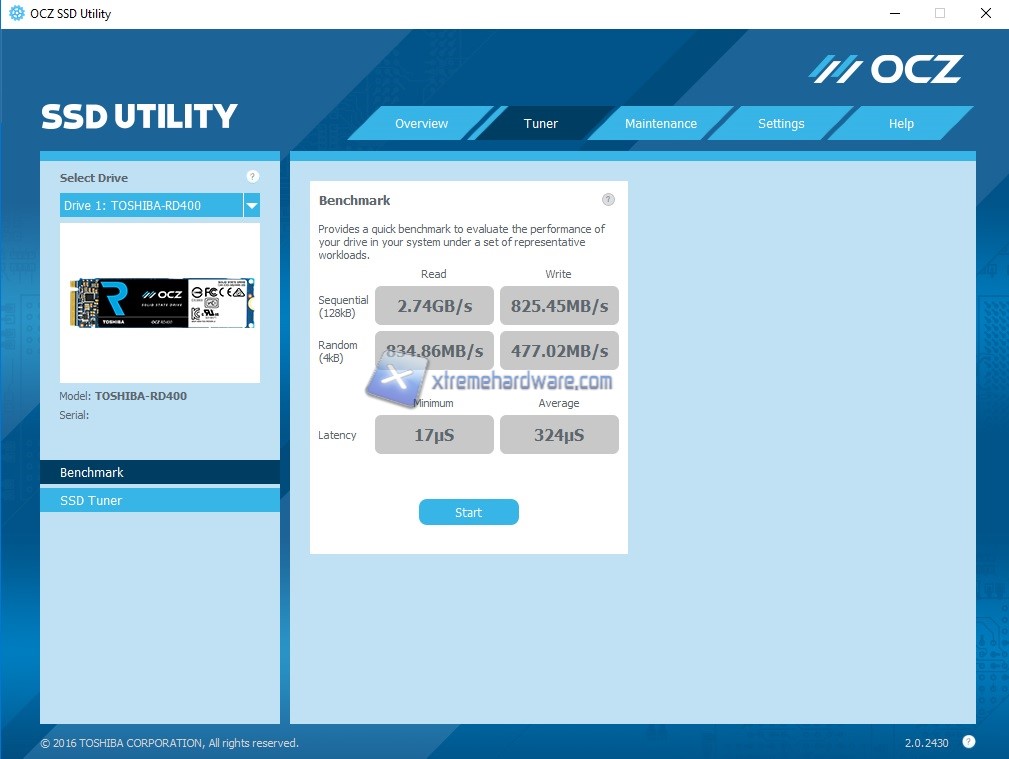This screenshot has width=1009, height=759.
Task: Click the TOSHIBA RD400 drive image
Action: point(160,302)
